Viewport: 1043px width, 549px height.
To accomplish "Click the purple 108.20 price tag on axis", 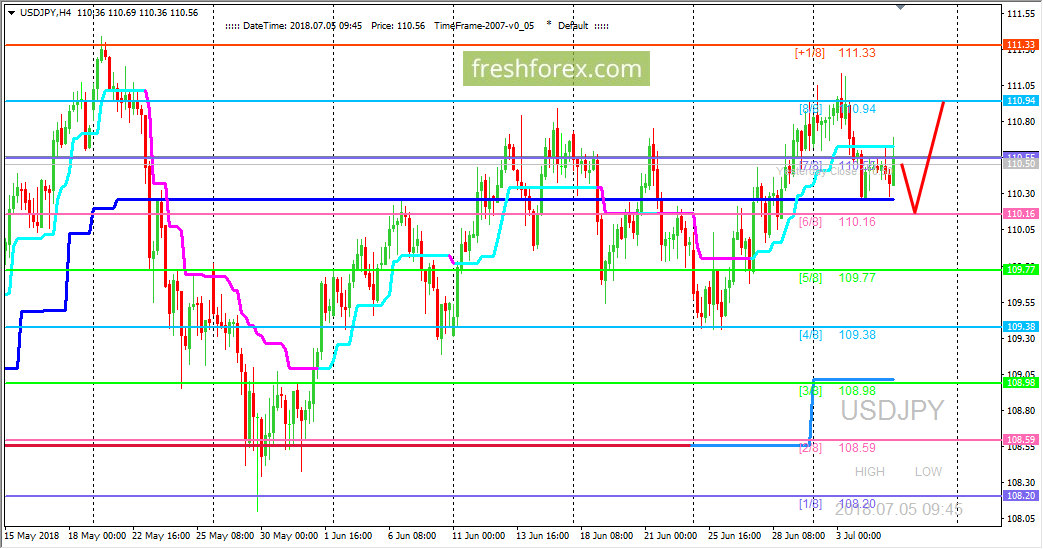I will (x=1020, y=496).
